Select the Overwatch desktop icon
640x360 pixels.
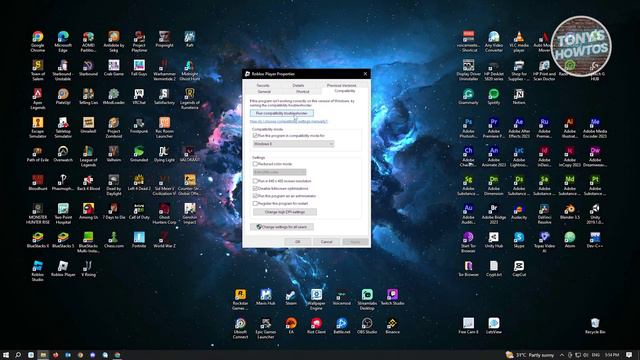(x=63, y=155)
